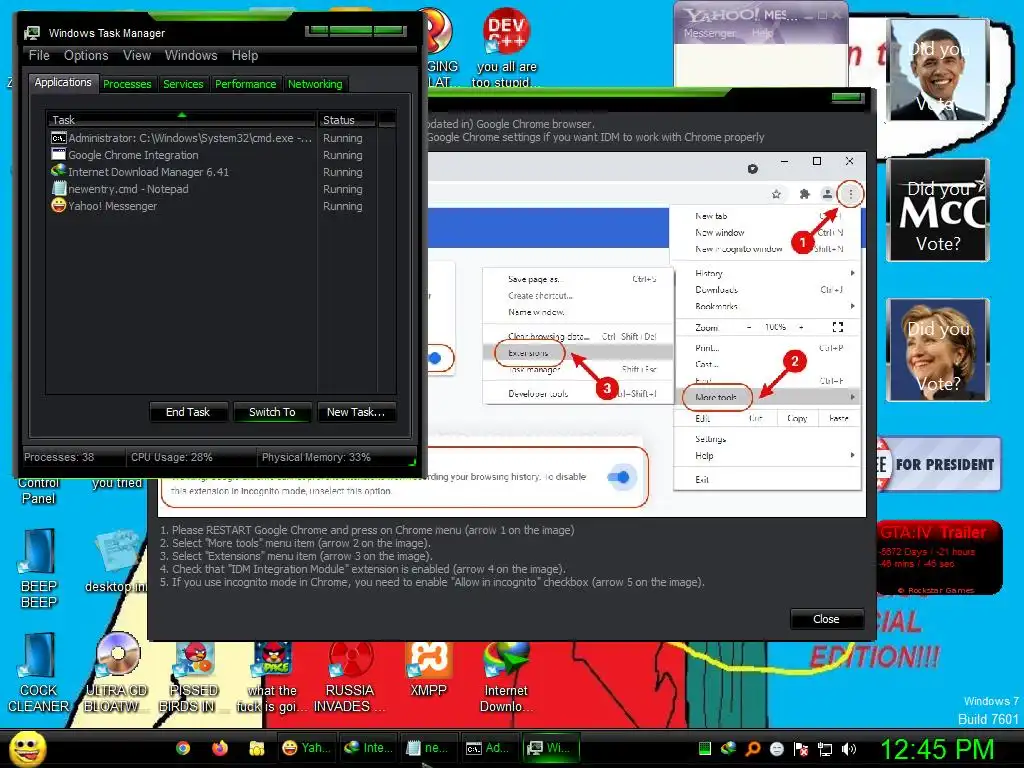
Task: Open View menu in Task Manager
Action: point(137,56)
